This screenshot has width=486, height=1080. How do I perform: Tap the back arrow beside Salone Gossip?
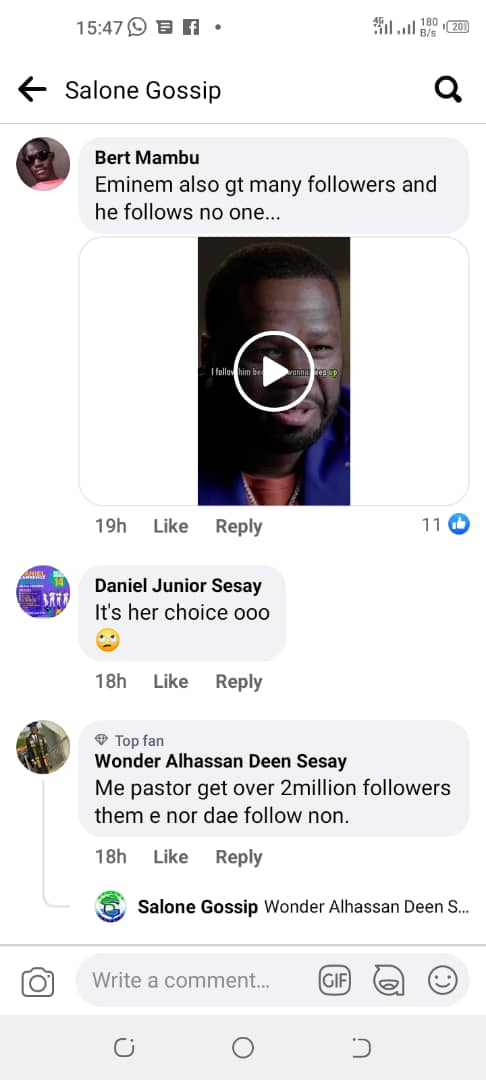coord(32,90)
